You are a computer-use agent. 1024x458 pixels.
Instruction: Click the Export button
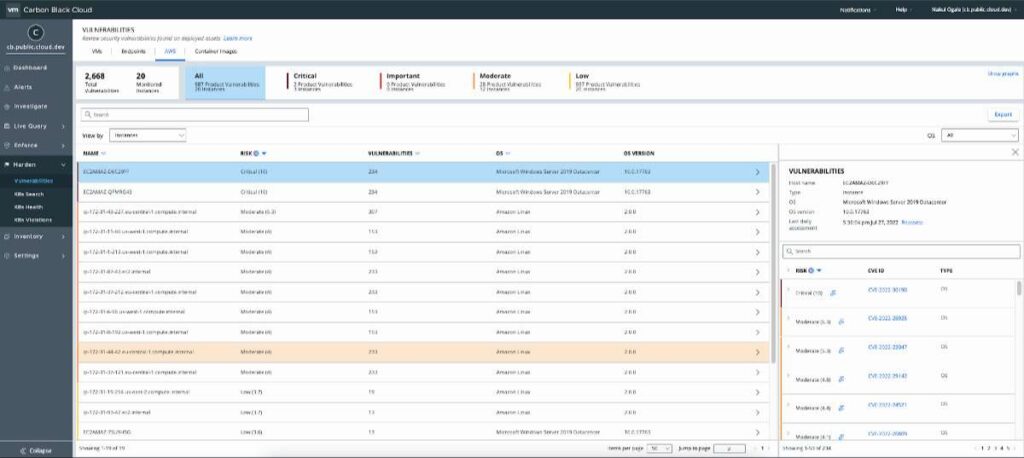pyautogui.click(x=1003, y=114)
